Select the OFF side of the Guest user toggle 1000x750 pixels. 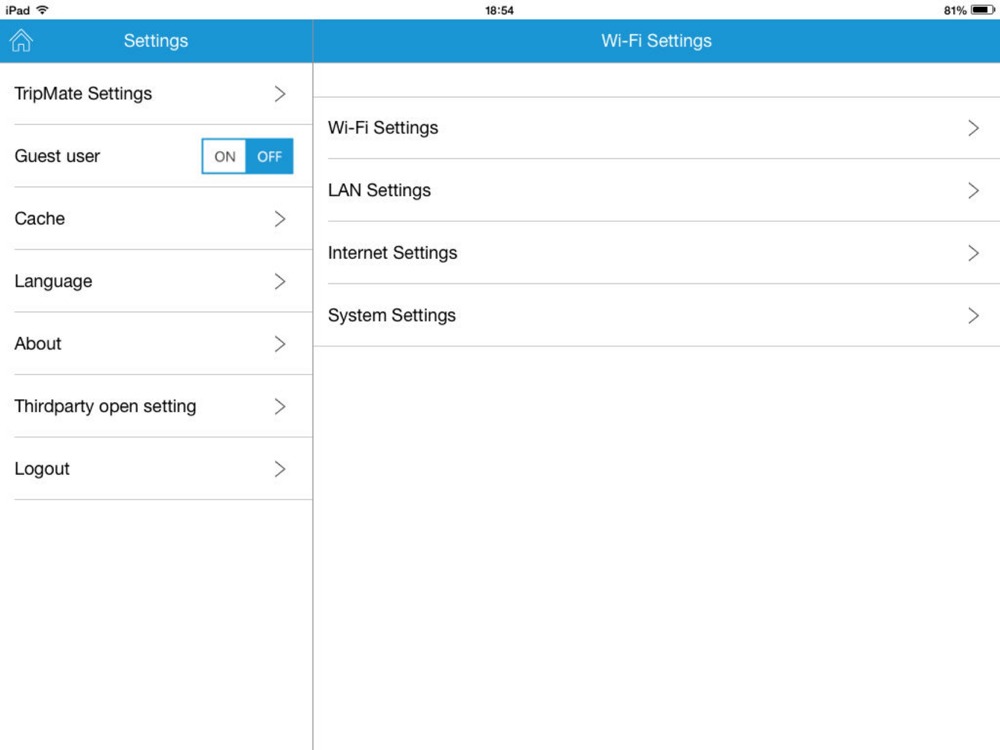point(270,156)
